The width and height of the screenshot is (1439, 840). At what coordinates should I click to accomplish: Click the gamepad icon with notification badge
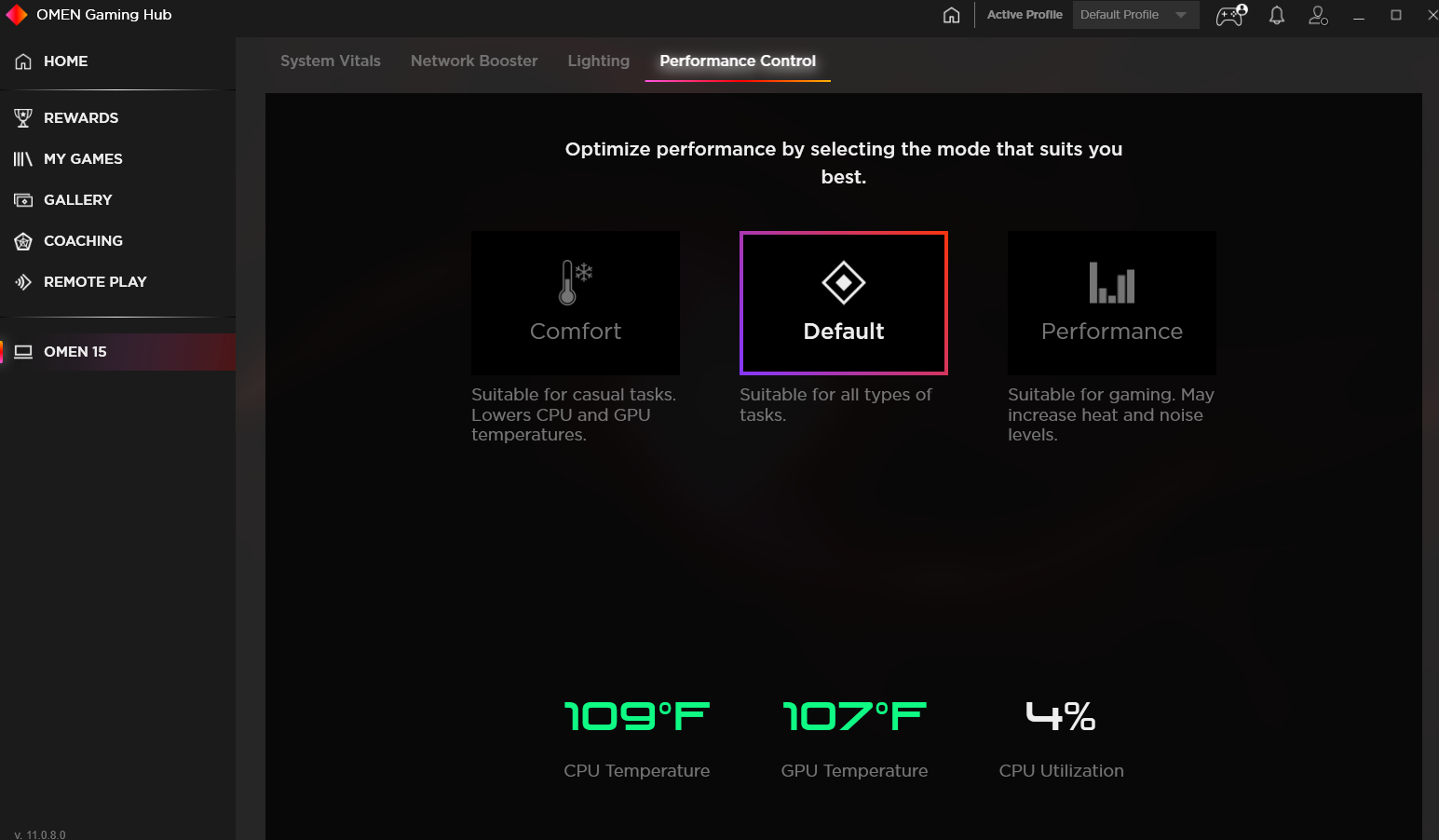click(x=1229, y=15)
